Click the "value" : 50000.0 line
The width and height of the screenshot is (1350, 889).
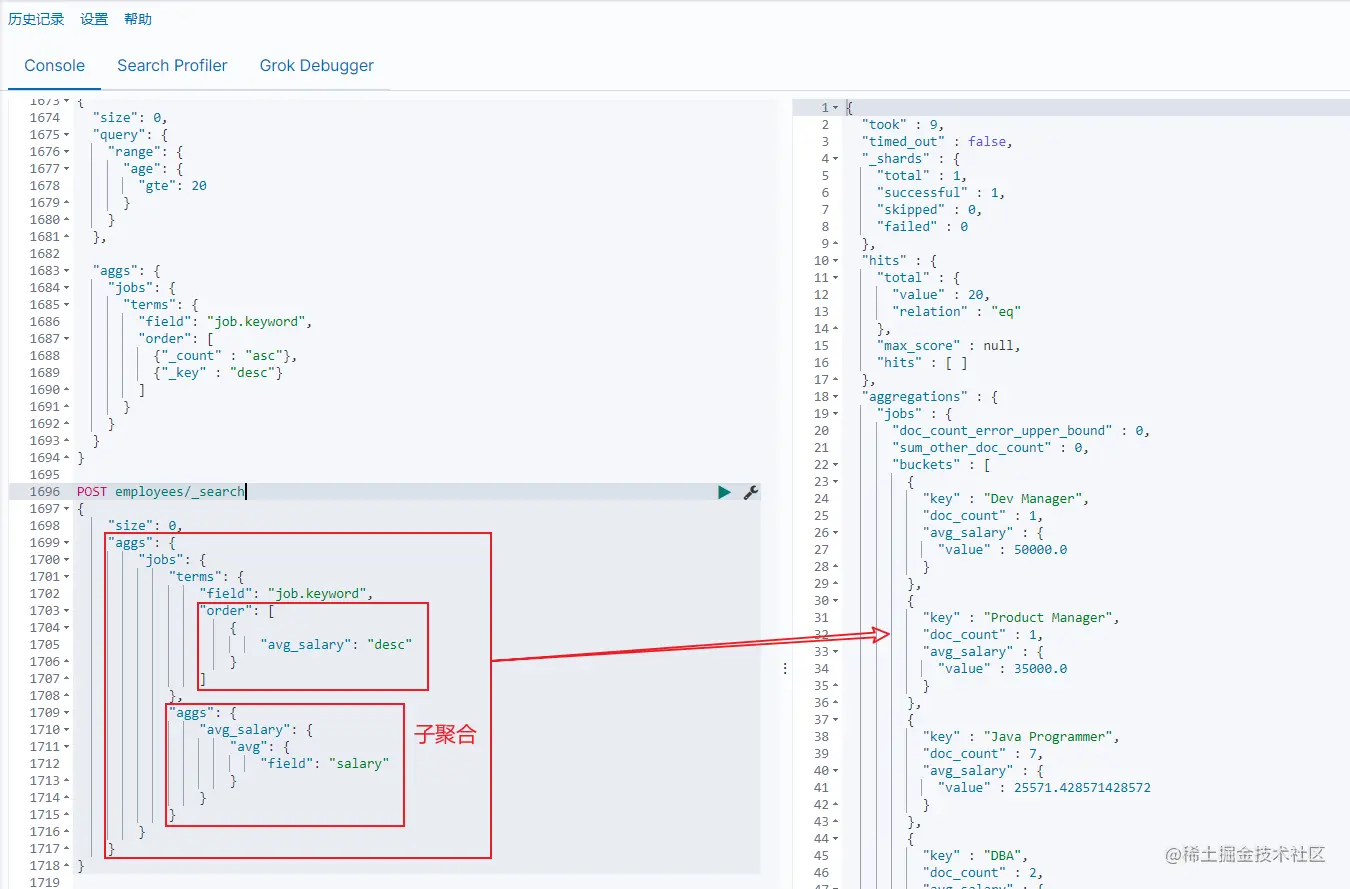click(x=1003, y=549)
